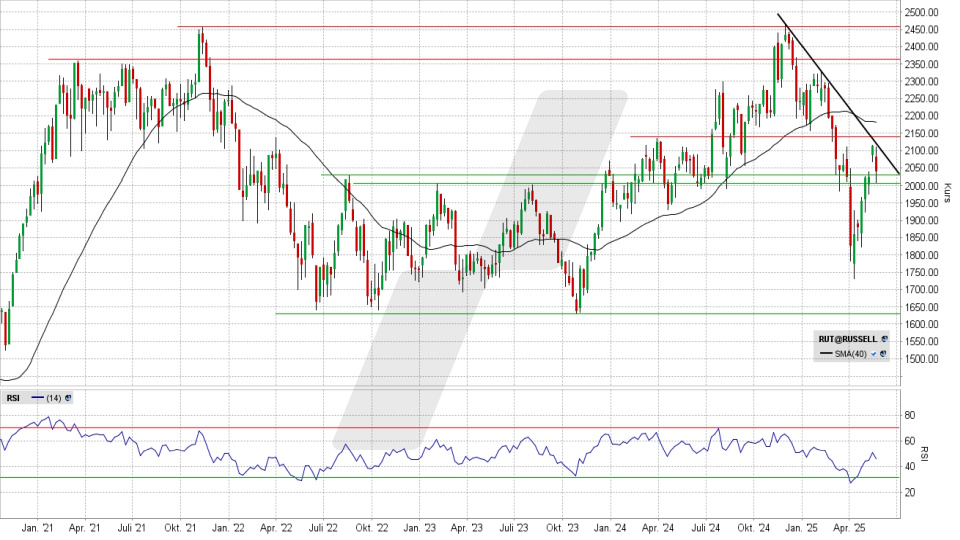Open settings icon next to RUT@RUSSELL legend
Viewport: 960px width, 540px height.
(884, 339)
